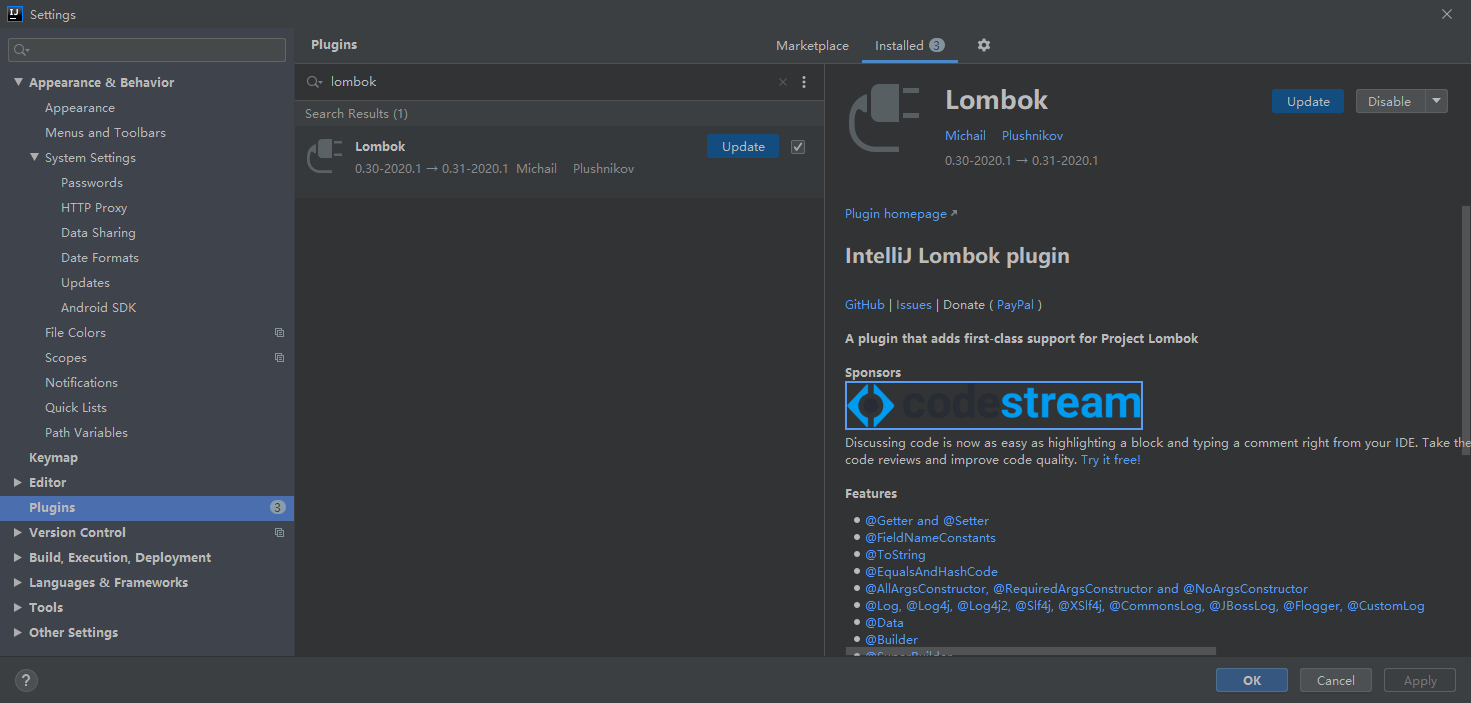Image resolution: width=1471 pixels, height=703 pixels.
Task: Open the GitHub link
Action: point(865,305)
